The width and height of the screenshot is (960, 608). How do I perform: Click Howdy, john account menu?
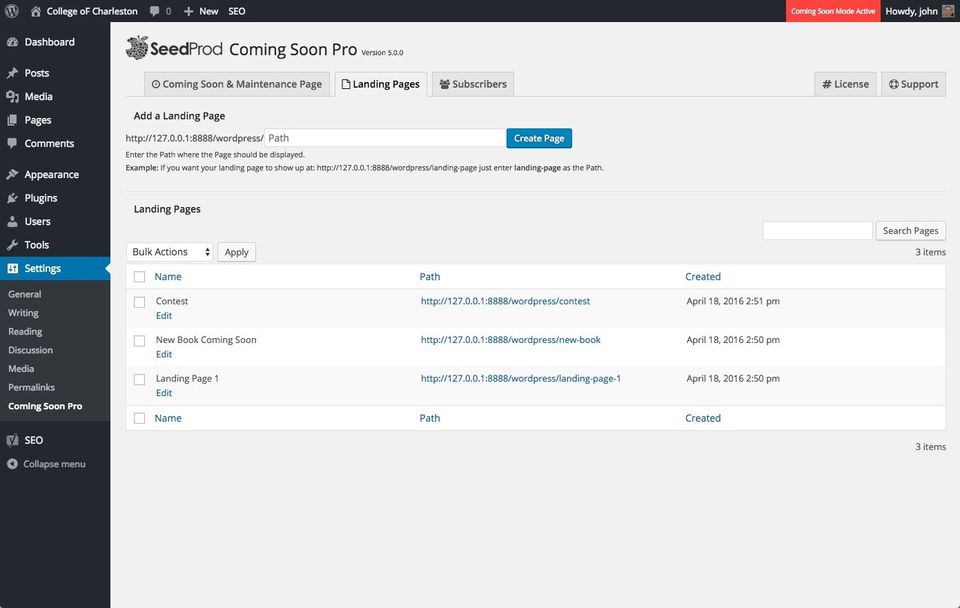tap(920, 11)
